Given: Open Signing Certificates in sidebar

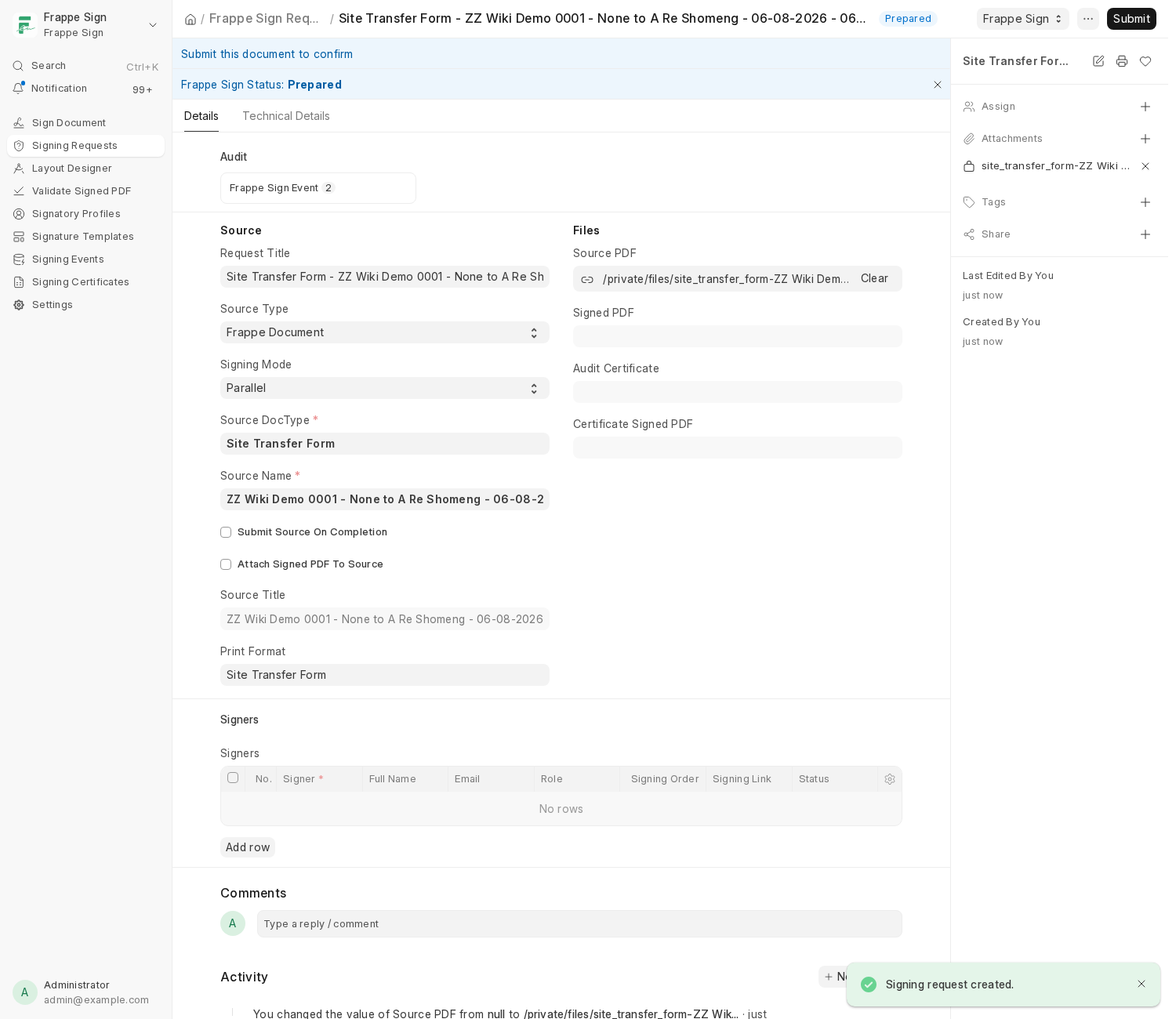Looking at the screenshot, I should click(85, 282).
